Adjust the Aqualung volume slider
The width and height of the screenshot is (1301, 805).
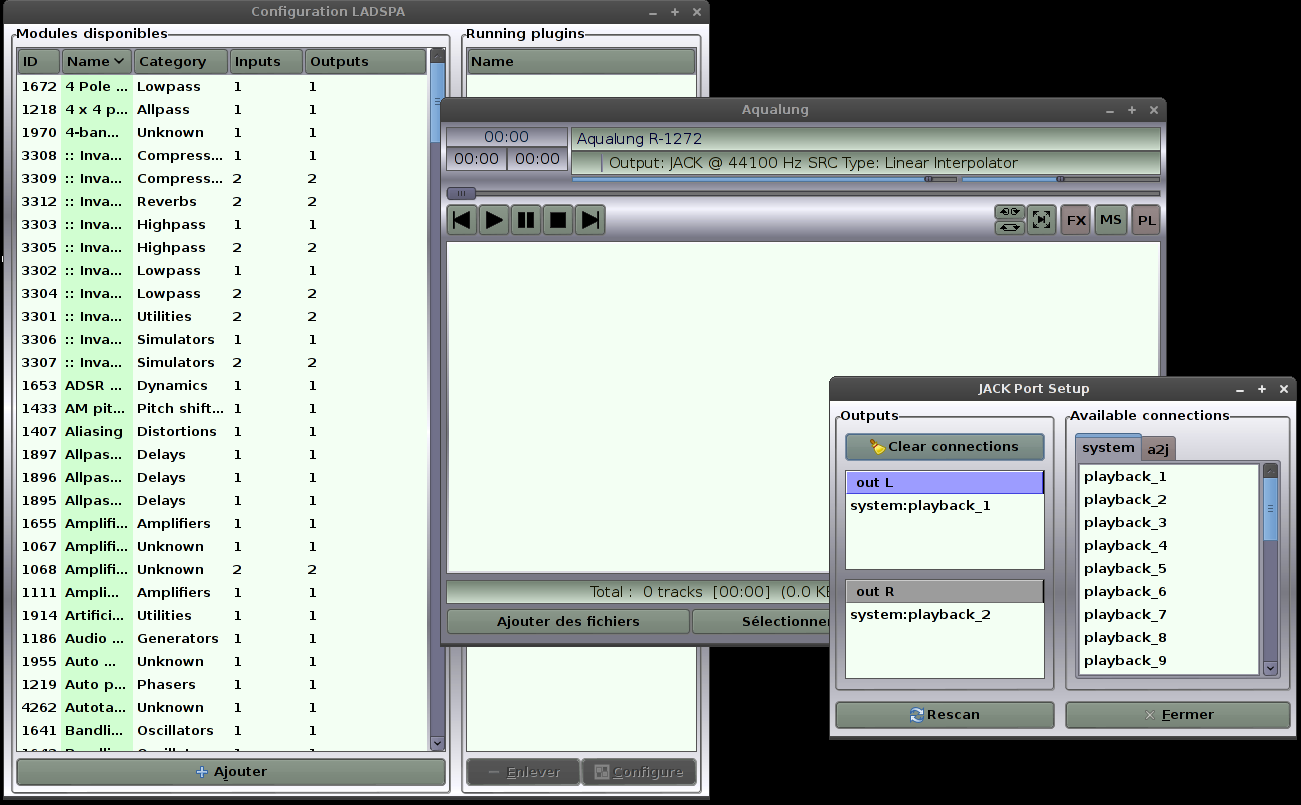[x=765, y=179]
